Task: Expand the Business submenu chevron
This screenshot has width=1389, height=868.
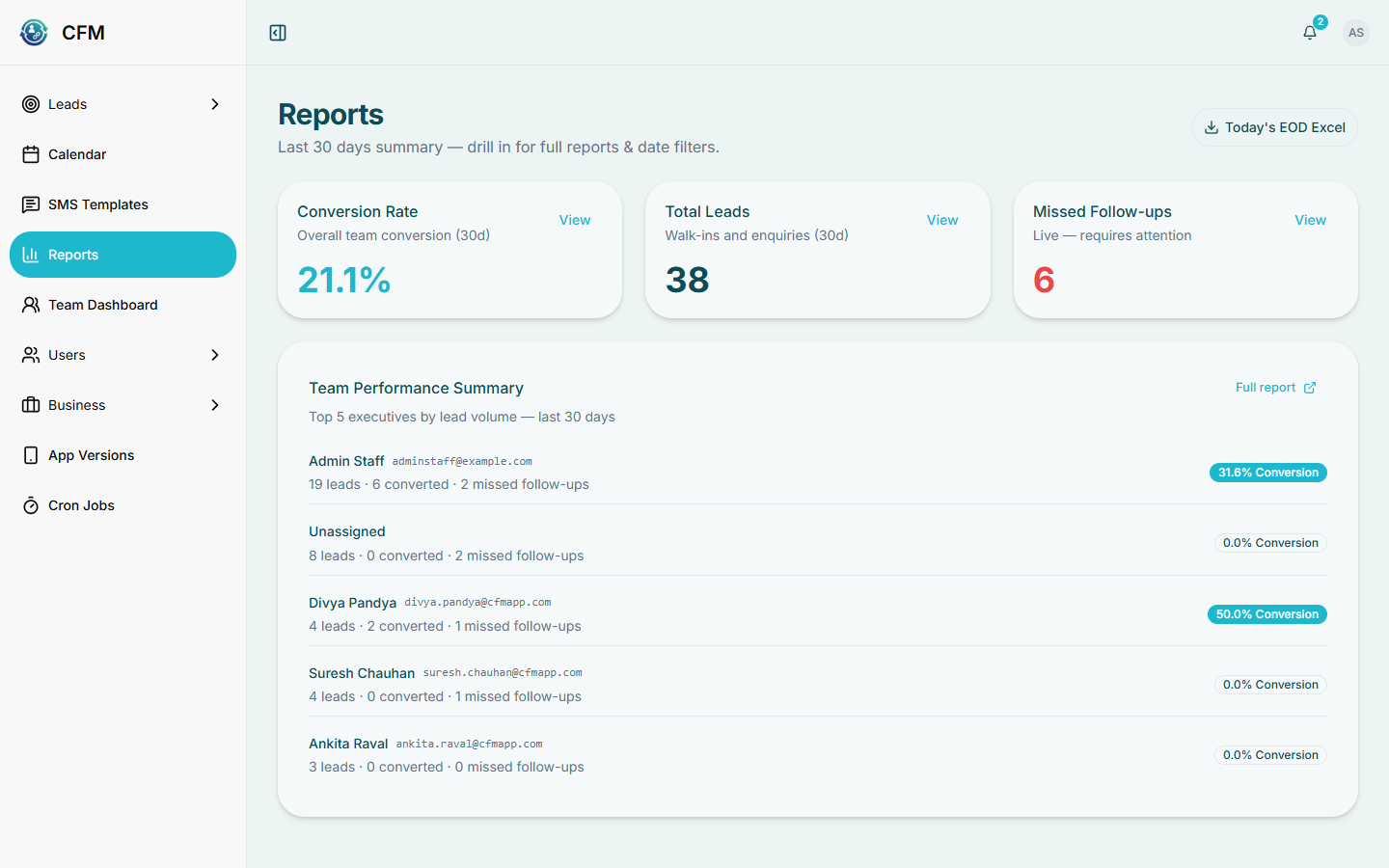Action: coord(215,405)
